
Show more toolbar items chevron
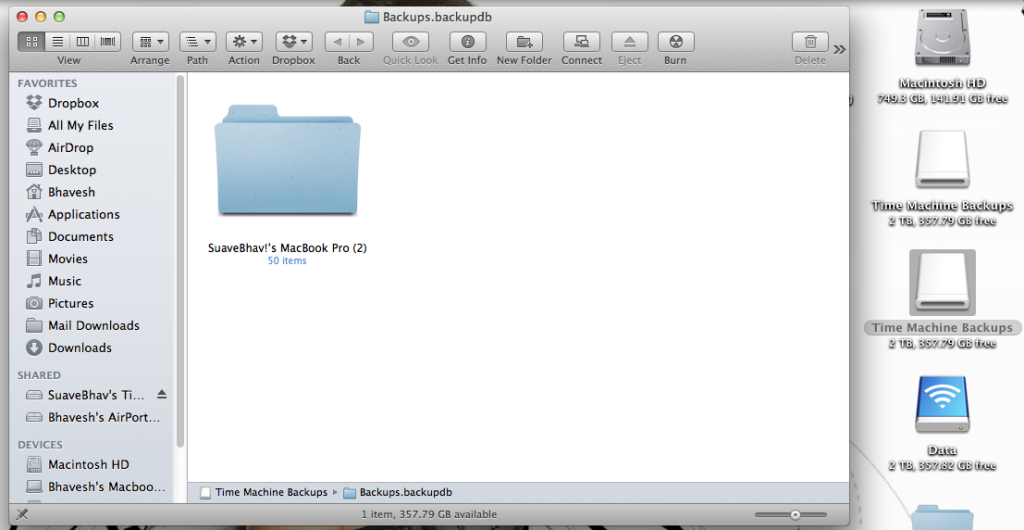pyautogui.click(x=839, y=49)
